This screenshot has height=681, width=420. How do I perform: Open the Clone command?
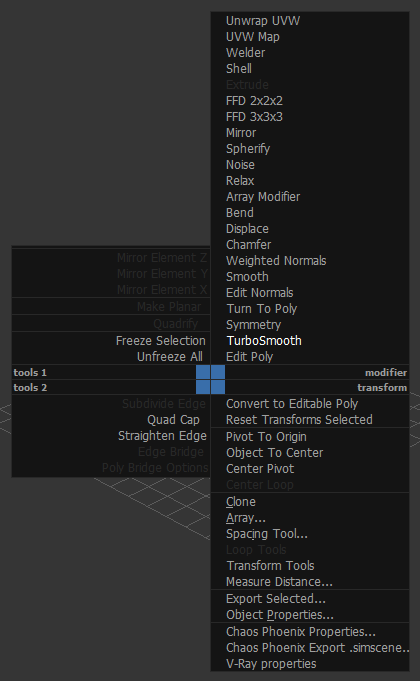[x=241, y=502]
